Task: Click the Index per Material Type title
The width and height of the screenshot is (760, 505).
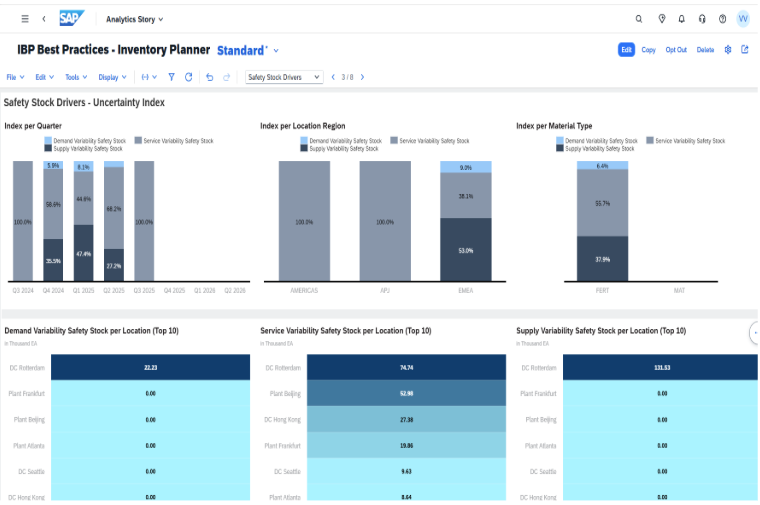Action: pyautogui.click(x=554, y=126)
